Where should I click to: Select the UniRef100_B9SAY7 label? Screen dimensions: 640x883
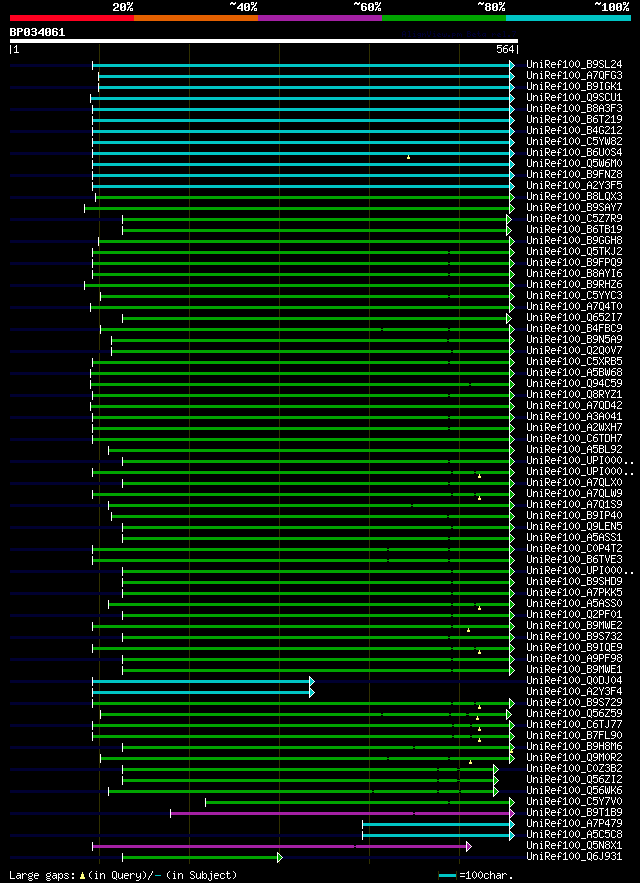(x=574, y=207)
